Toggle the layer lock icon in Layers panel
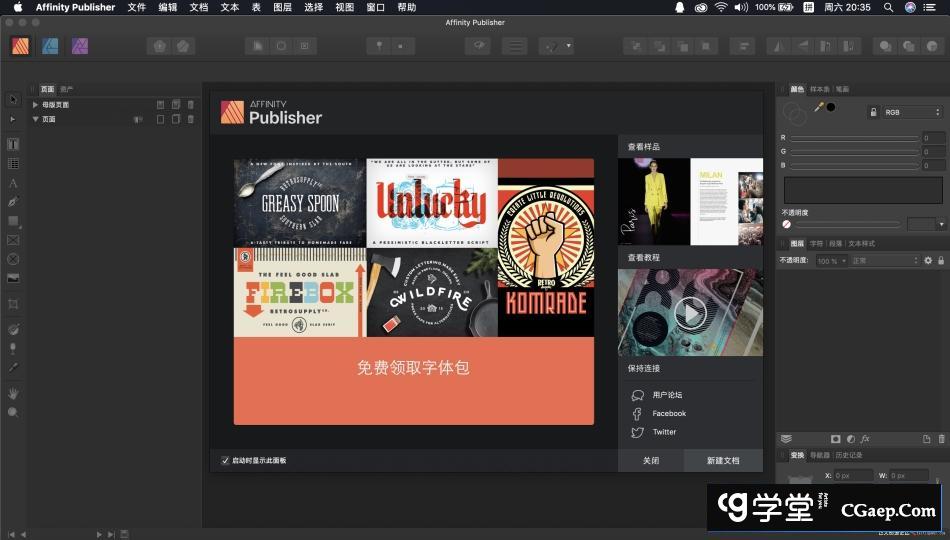The height and width of the screenshot is (540, 950). (x=941, y=261)
